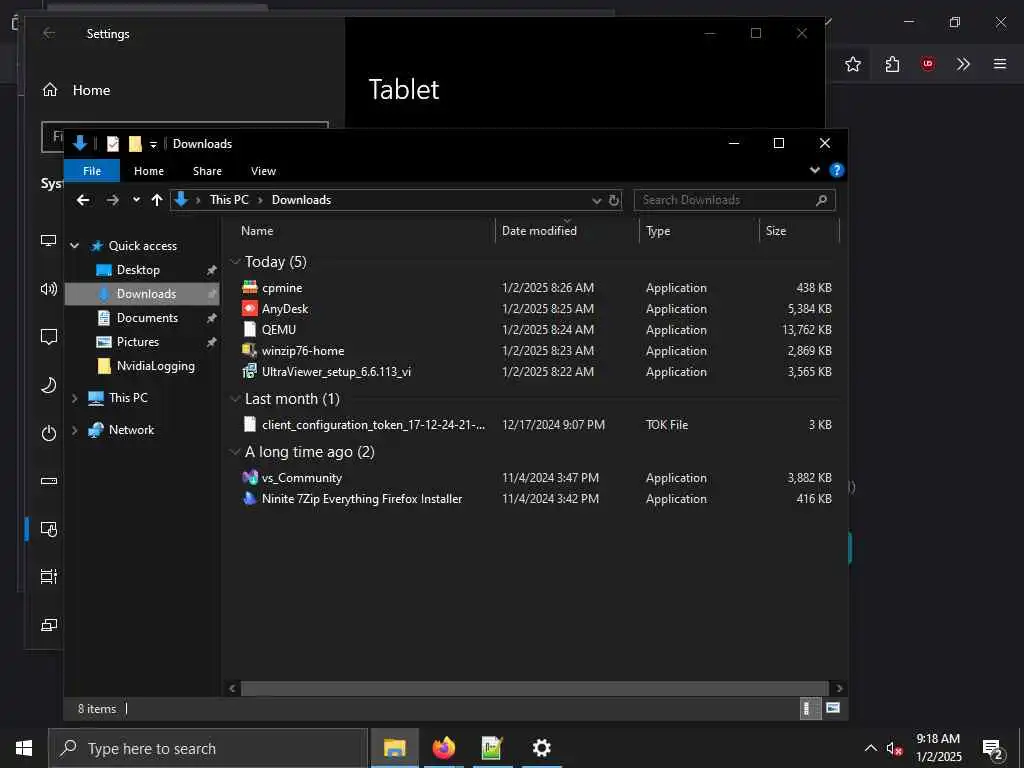Click the AnyDesk file icon

click(249, 308)
